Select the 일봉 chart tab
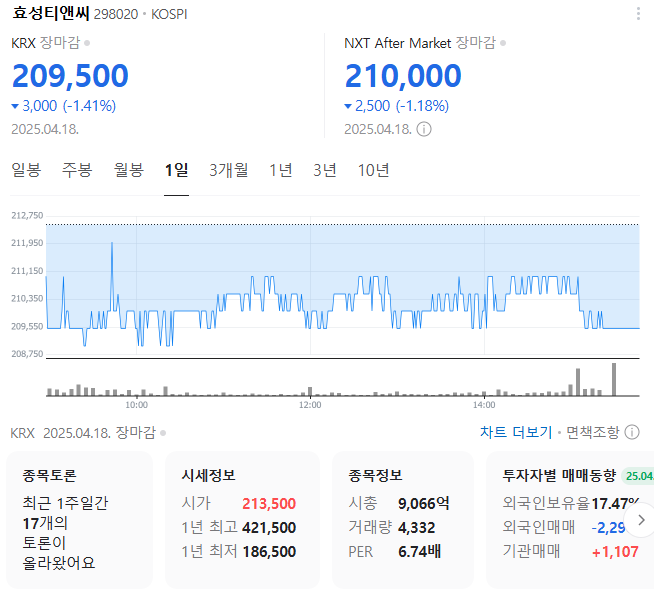The image size is (654, 589). 26,170
